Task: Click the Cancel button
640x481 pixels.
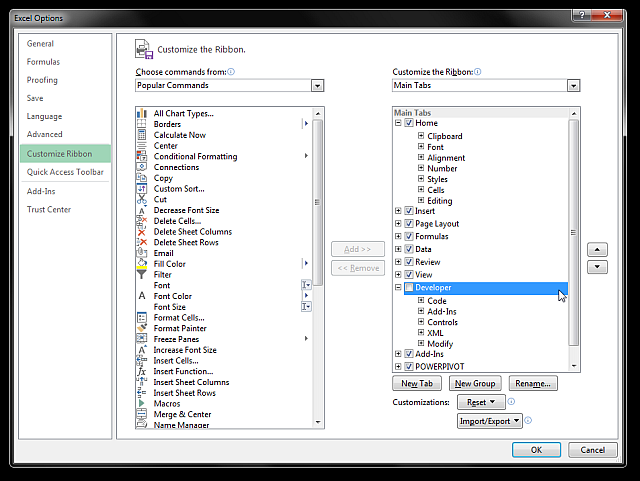Action: 593,450
